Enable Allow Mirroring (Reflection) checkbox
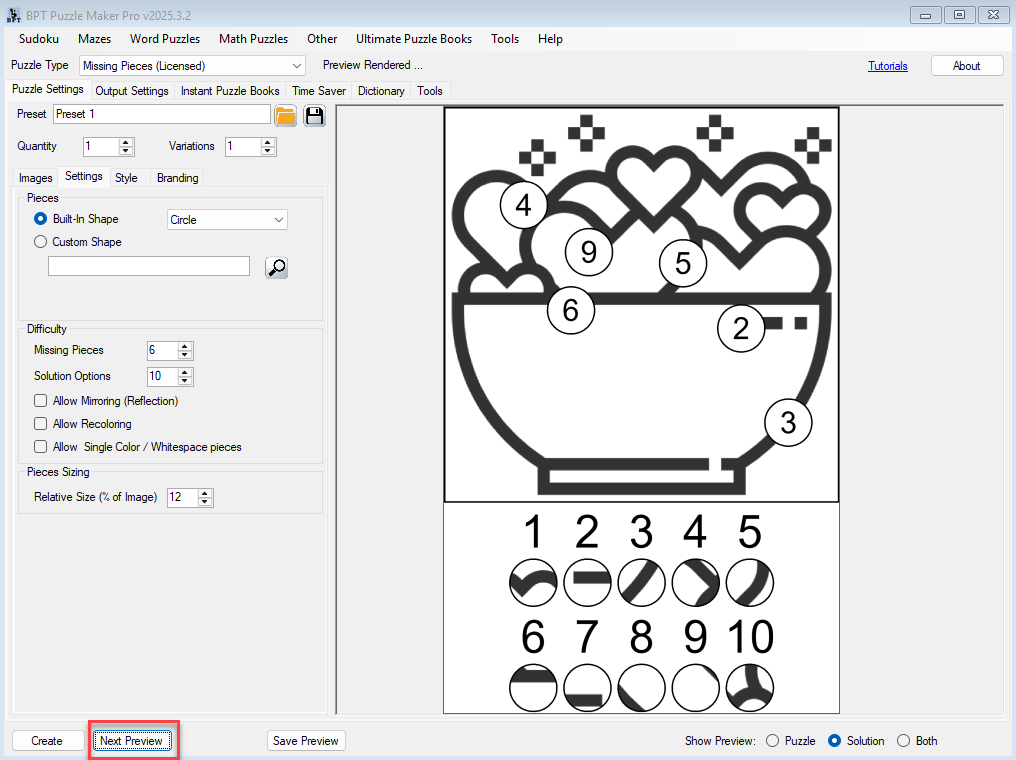This screenshot has width=1016, height=760. point(41,401)
